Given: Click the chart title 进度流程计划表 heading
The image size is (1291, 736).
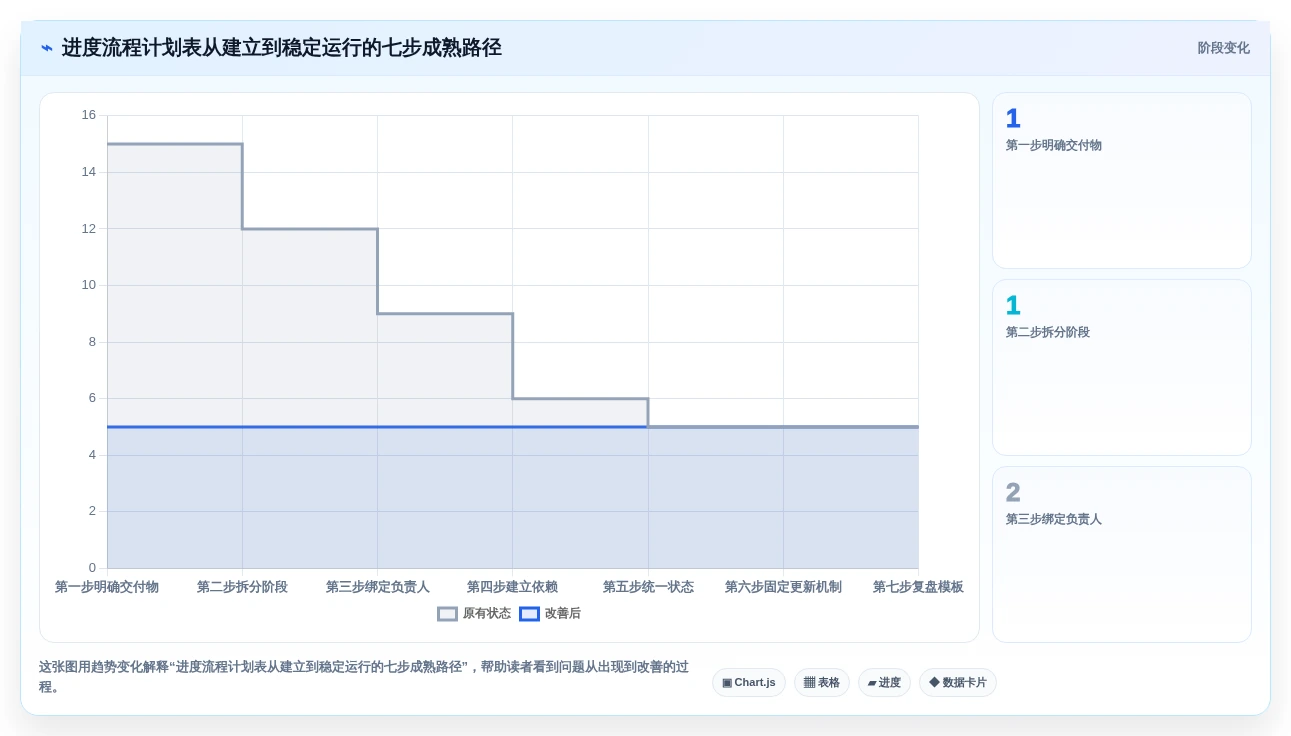Looking at the screenshot, I should click(x=281, y=48).
